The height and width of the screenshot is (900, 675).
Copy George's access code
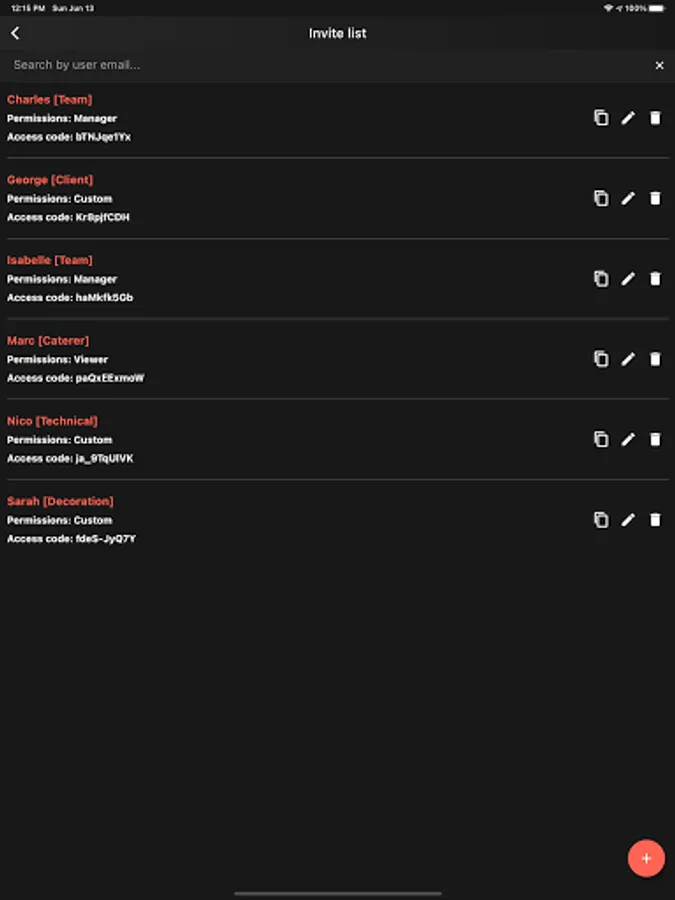(601, 198)
